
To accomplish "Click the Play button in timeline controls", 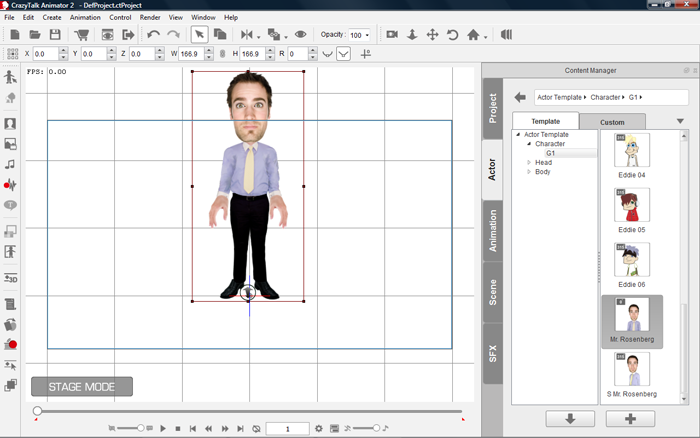I will click(x=163, y=428).
